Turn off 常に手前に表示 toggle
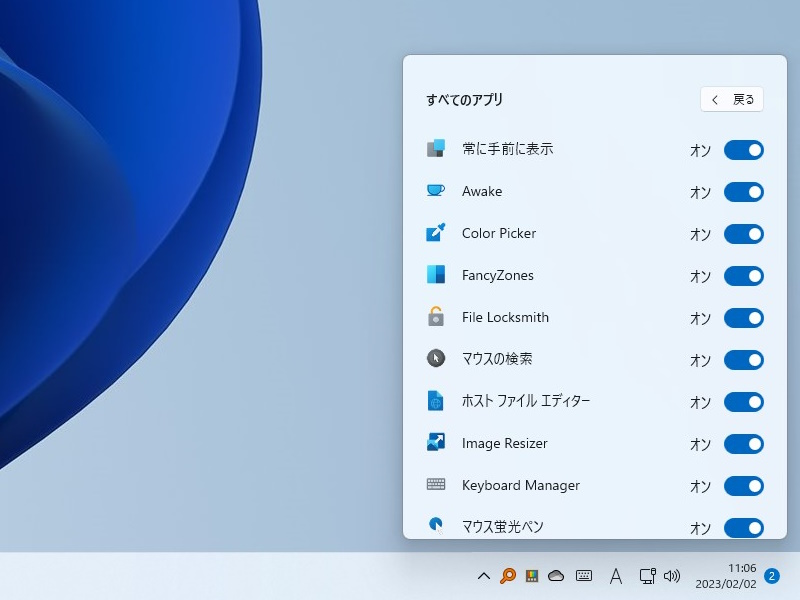The width and height of the screenshot is (800, 600). pyautogui.click(x=743, y=150)
